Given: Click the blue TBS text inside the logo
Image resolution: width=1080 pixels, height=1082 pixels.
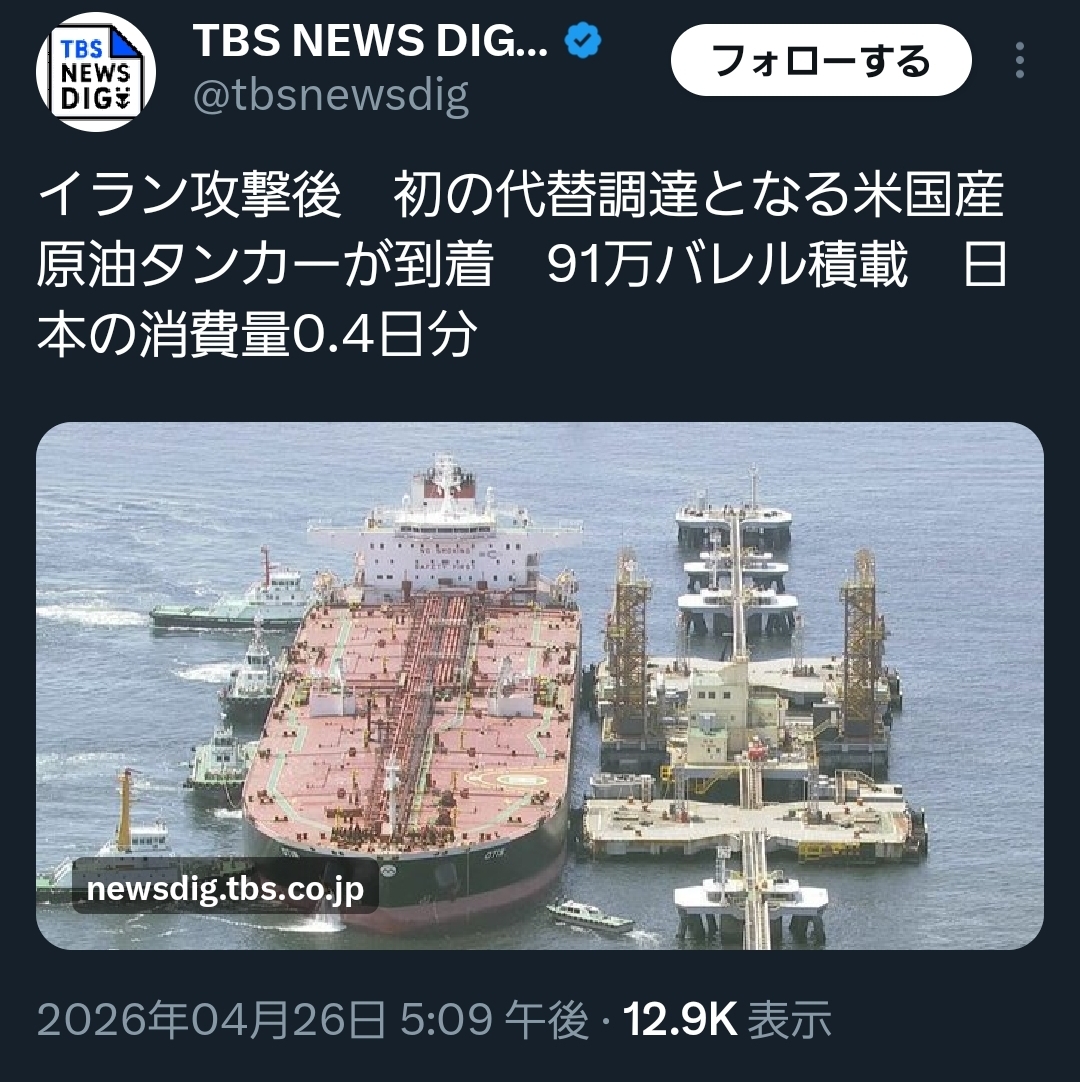Looking at the screenshot, I should (81, 48).
